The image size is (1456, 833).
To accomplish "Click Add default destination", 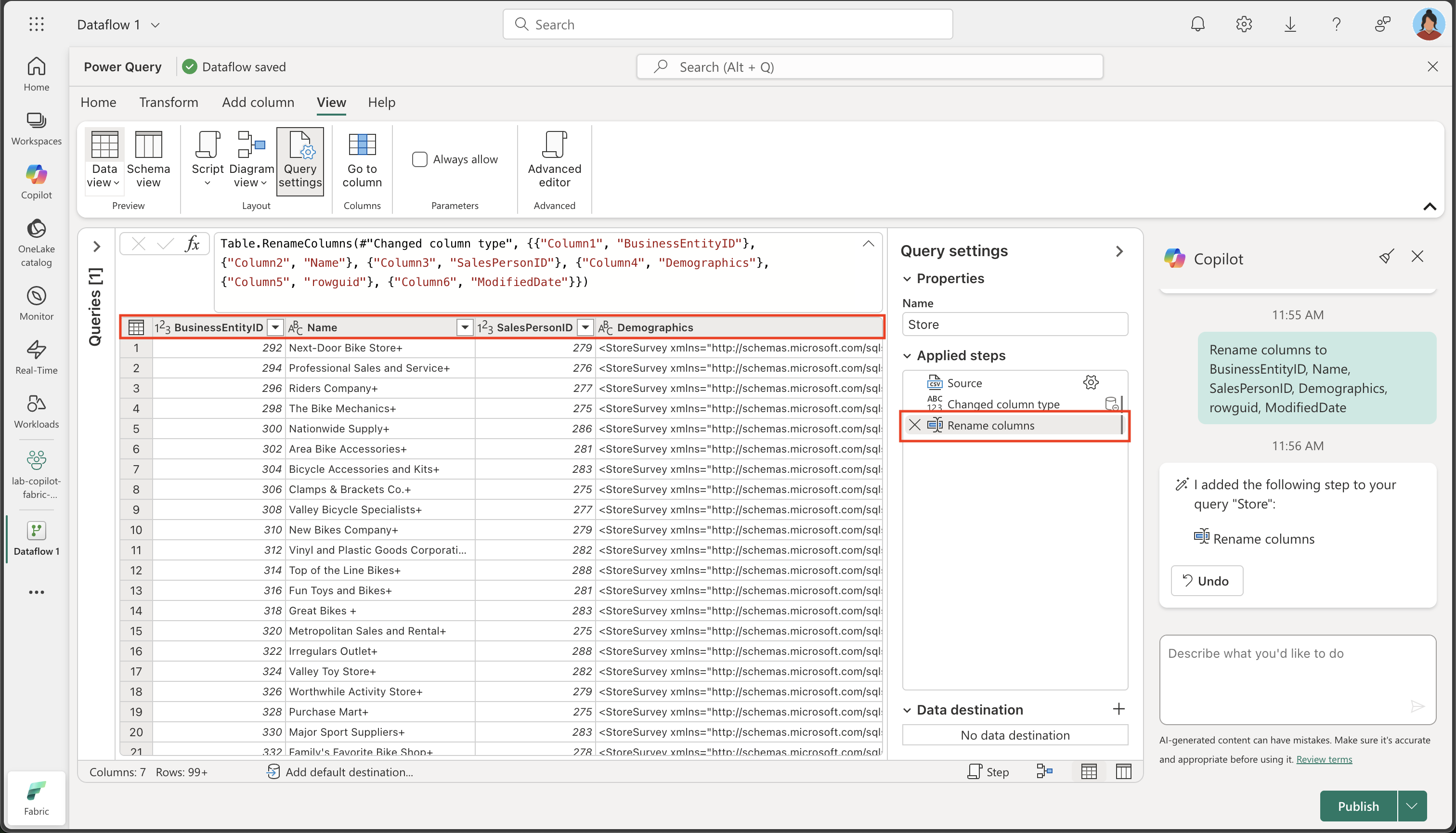I will tap(340, 772).
